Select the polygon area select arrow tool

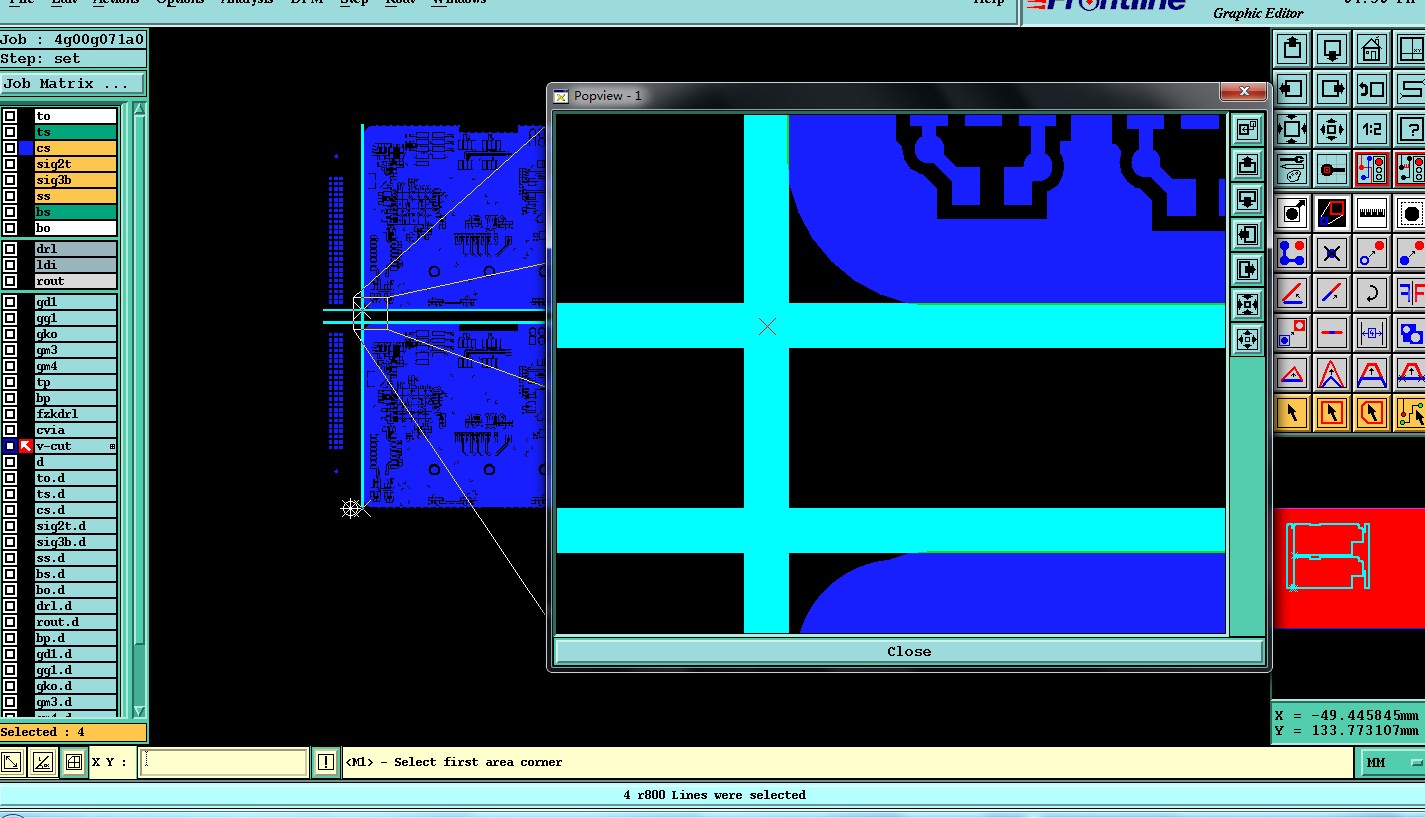point(1372,412)
